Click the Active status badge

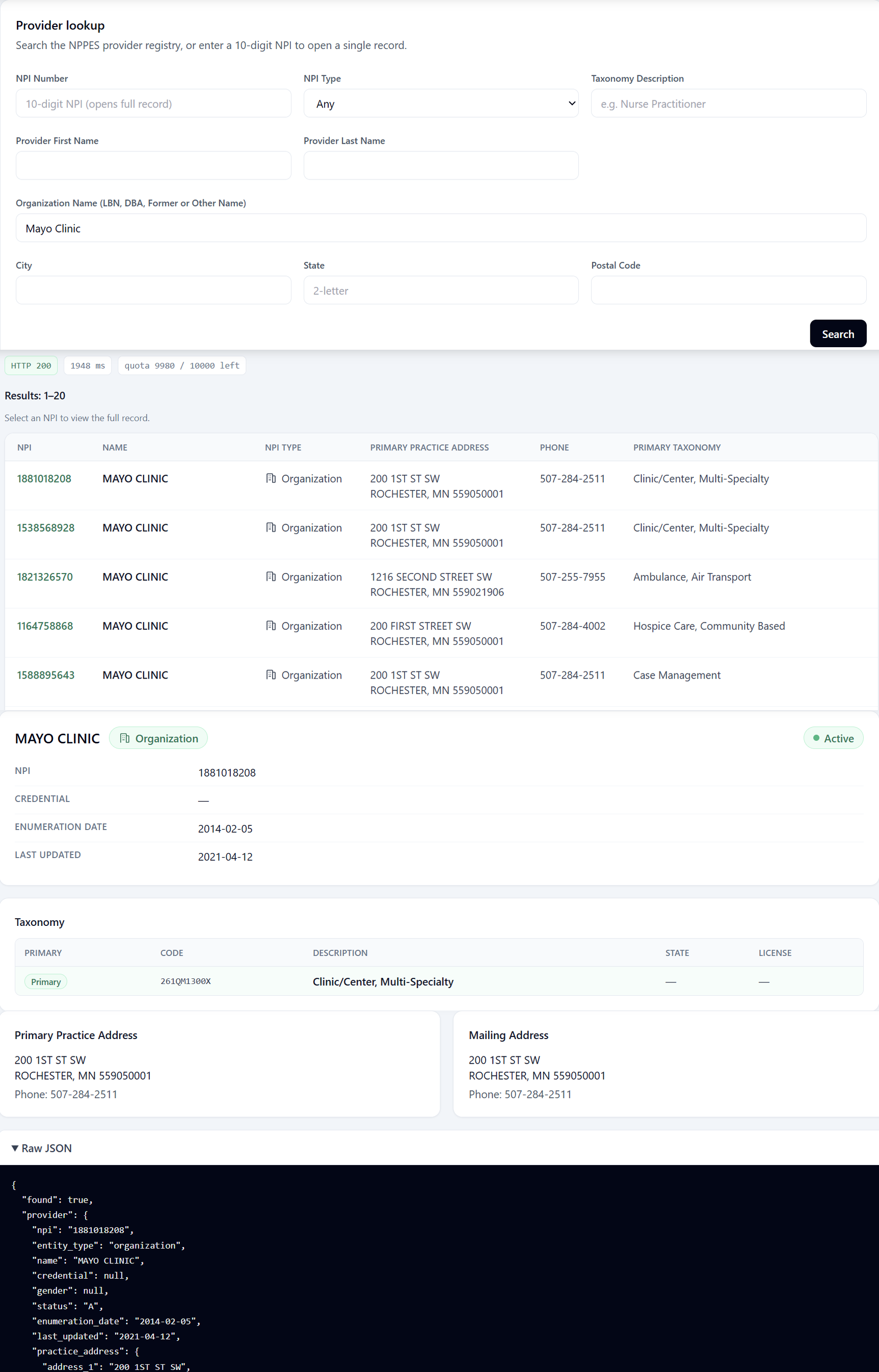click(833, 738)
